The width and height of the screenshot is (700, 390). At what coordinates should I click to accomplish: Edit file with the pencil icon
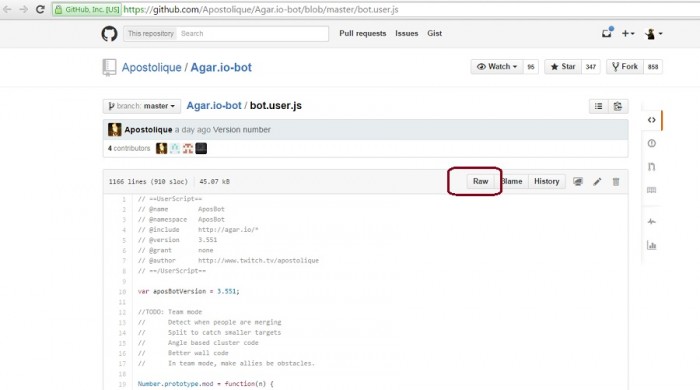(597, 182)
